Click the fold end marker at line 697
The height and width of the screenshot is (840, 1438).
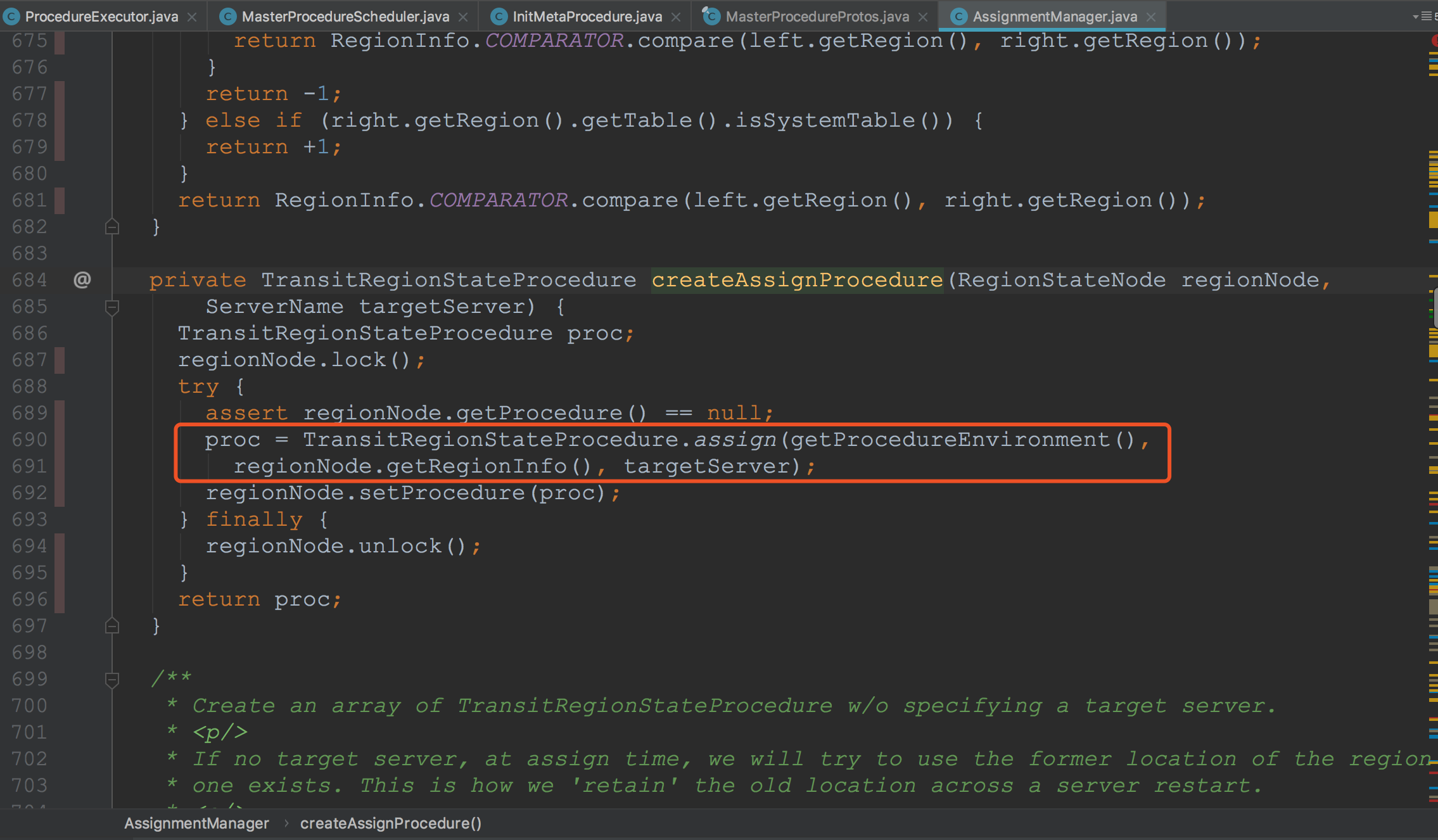click(112, 626)
